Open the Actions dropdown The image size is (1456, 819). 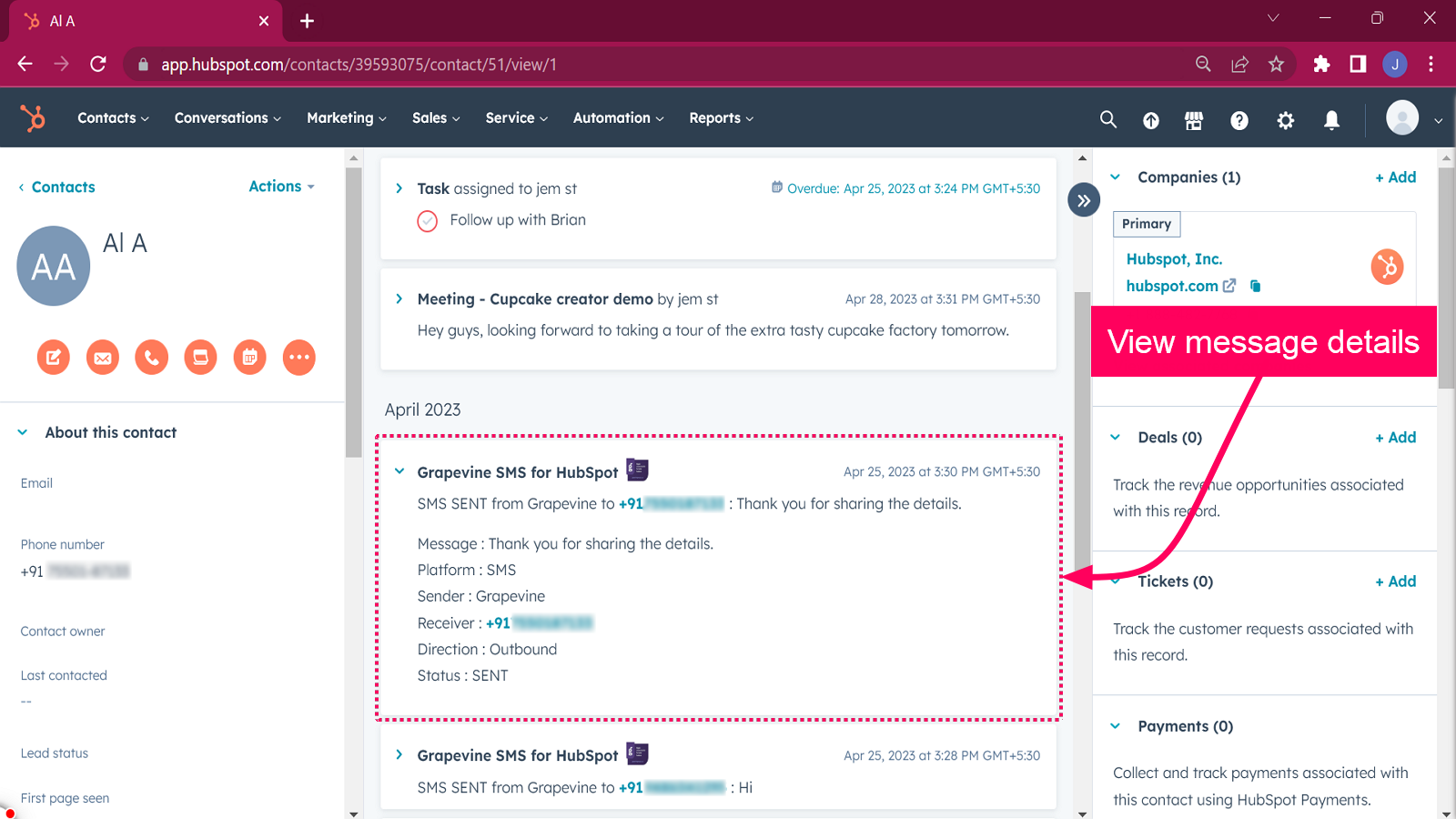[x=280, y=186]
